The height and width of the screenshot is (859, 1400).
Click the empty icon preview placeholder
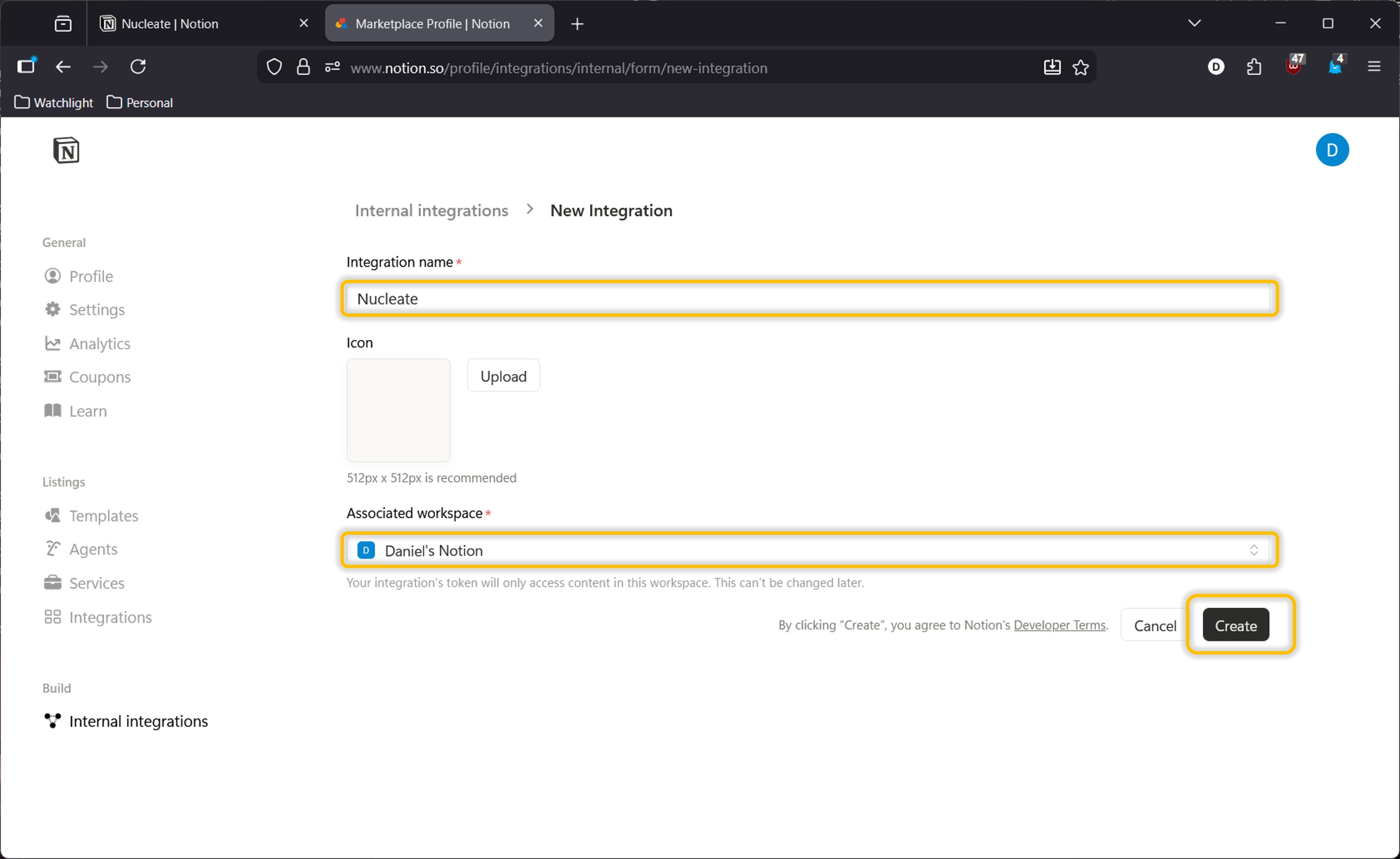[x=398, y=410]
